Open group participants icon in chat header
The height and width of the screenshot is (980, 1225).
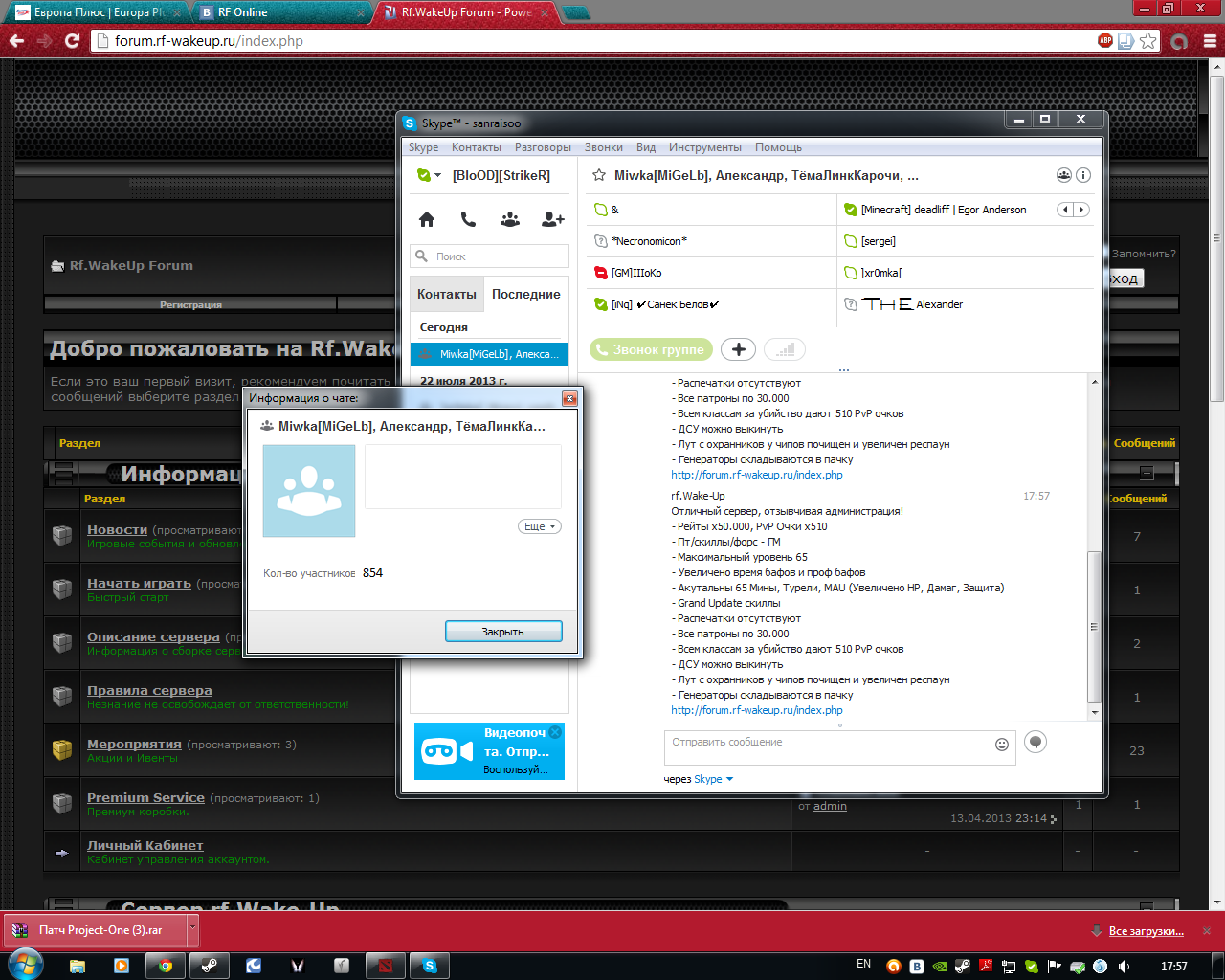(1064, 175)
